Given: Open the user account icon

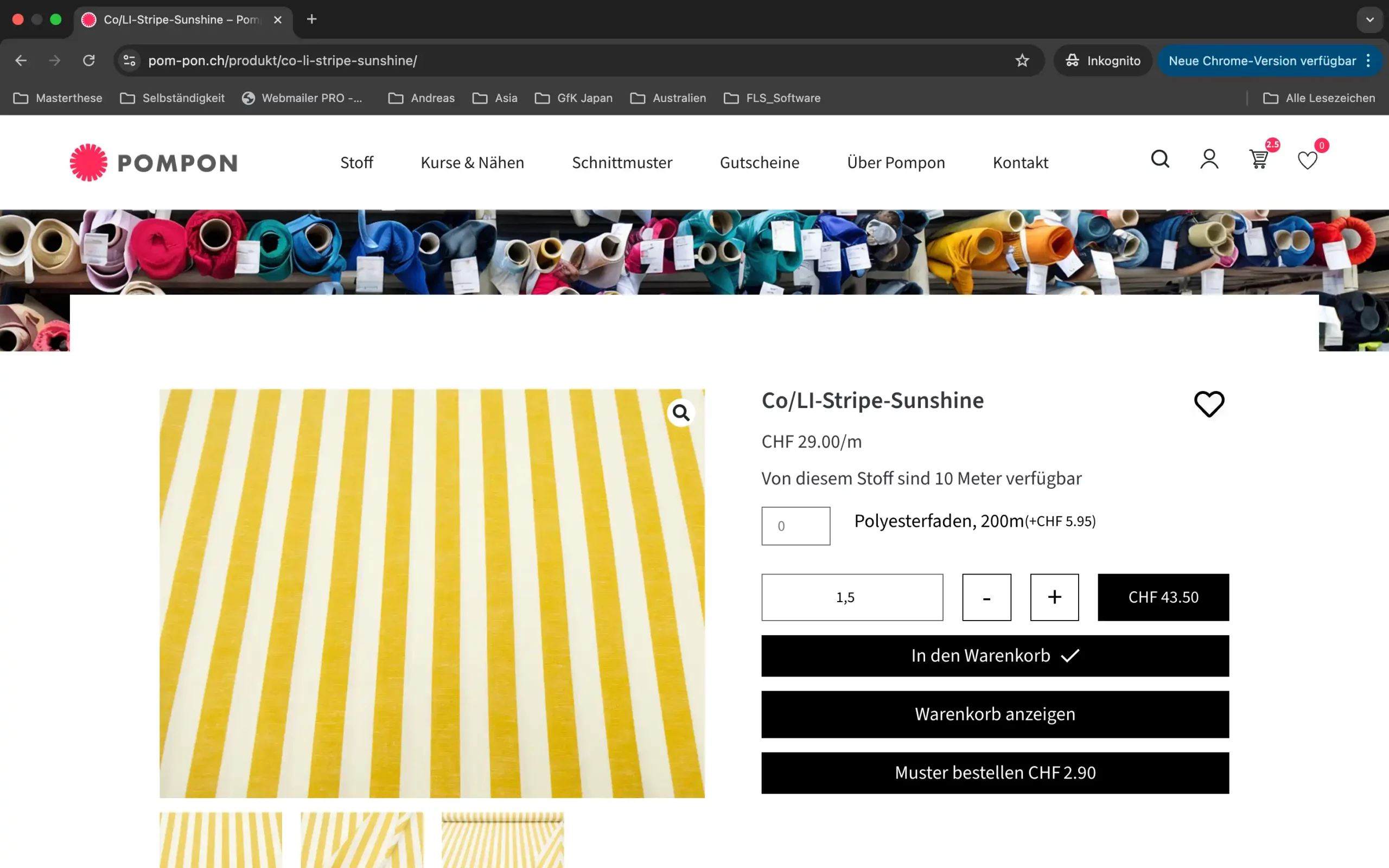Looking at the screenshot, I should click(1209, 159).
